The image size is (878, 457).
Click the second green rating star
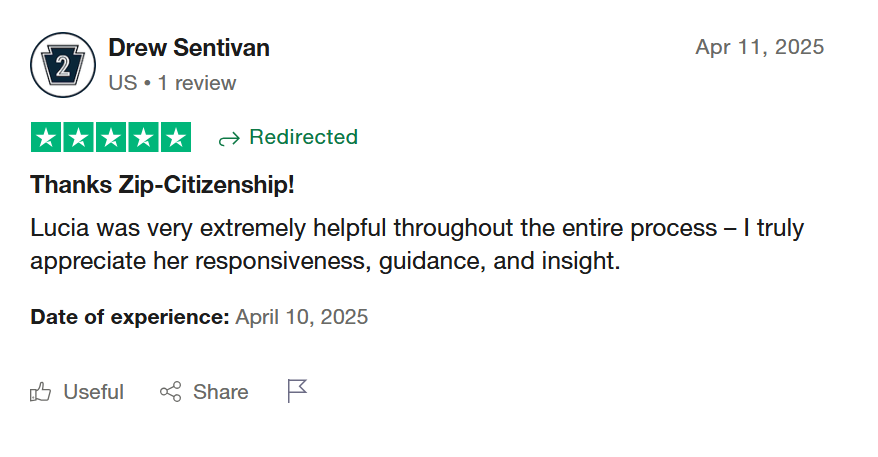(x=78, y=137)
